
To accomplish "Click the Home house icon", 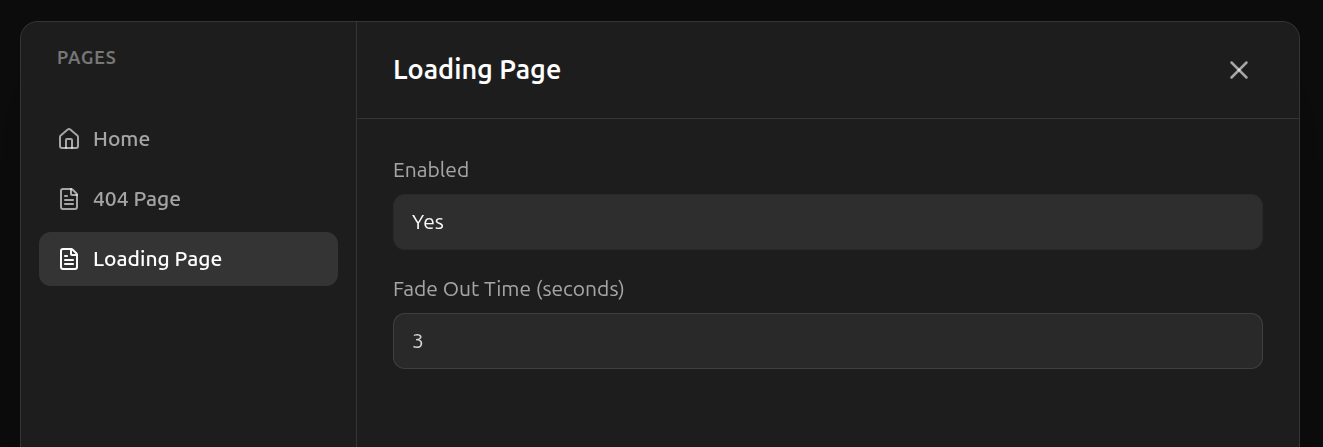I will click(x=69, y=139).
